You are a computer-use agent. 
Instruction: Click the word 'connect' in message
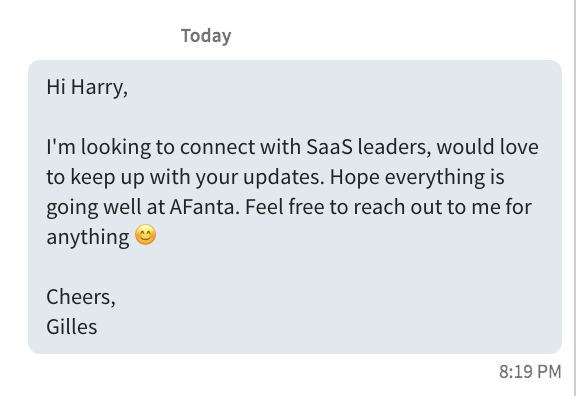(x=217, y=147)
